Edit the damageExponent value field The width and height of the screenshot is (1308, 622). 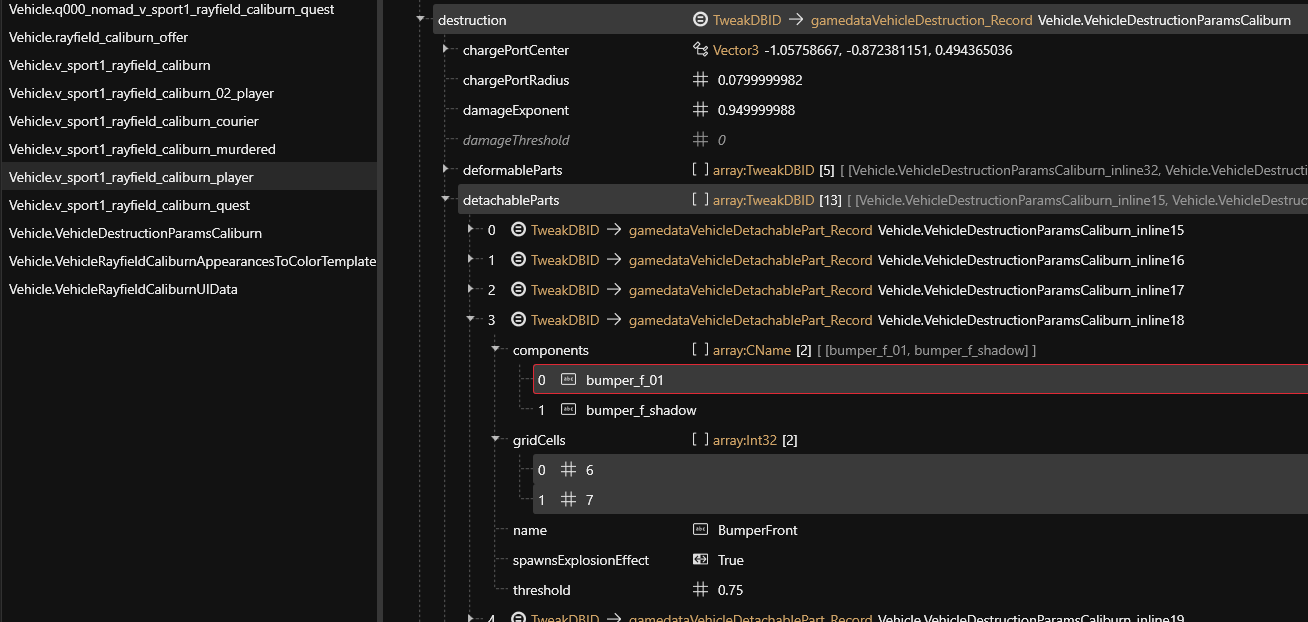756,110
